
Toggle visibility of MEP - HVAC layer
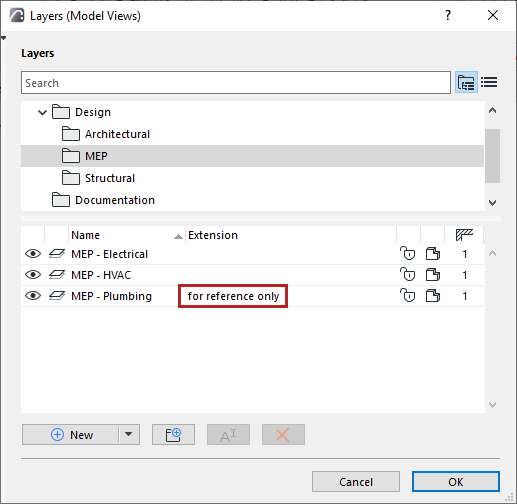tap(33, 275)
